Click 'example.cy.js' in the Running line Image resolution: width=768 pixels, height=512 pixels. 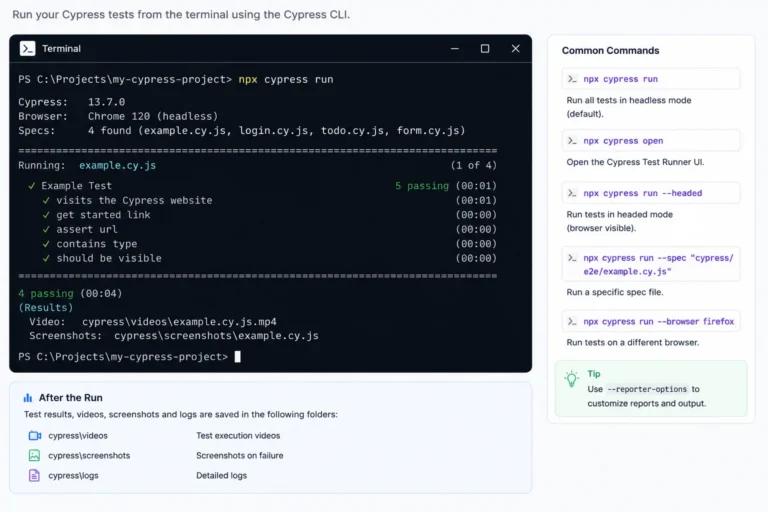pyautogui.click(x=118, y=166)
